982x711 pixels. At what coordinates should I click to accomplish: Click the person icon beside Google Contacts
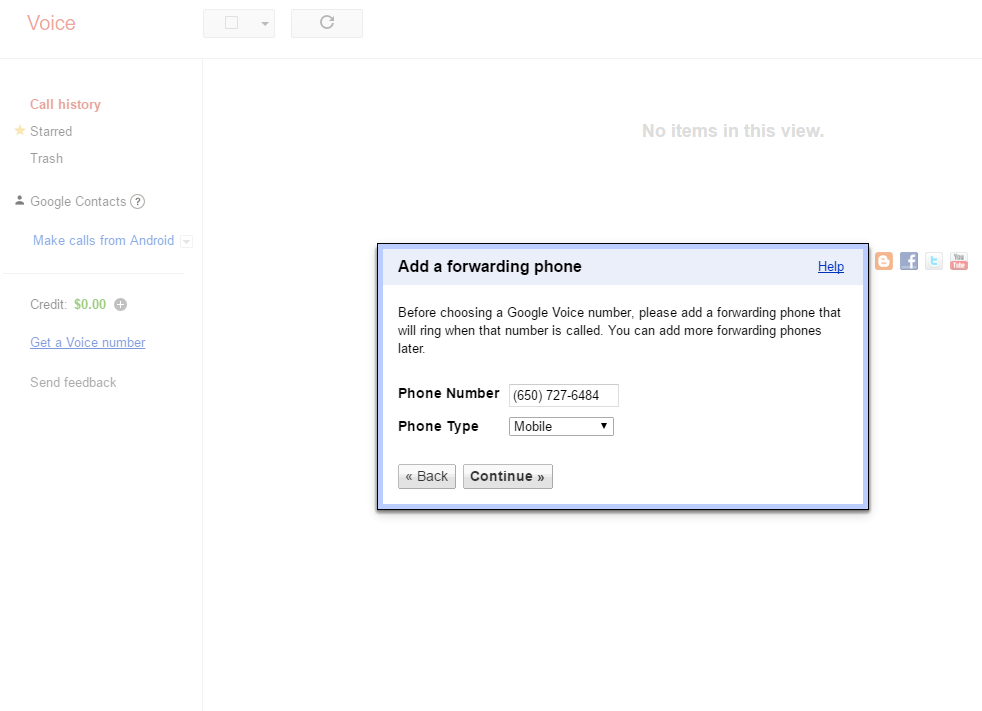[x=19, y=200]
